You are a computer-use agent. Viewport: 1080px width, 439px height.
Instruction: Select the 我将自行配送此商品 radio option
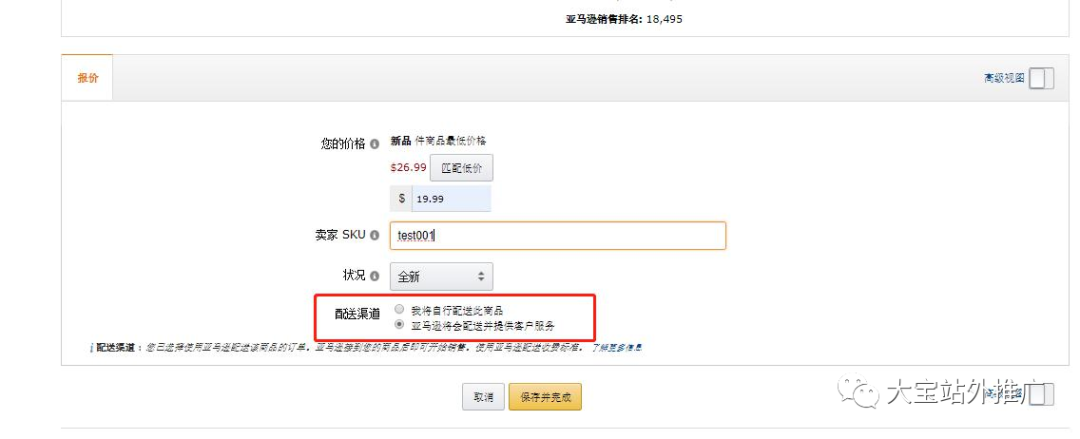point(399,310)
